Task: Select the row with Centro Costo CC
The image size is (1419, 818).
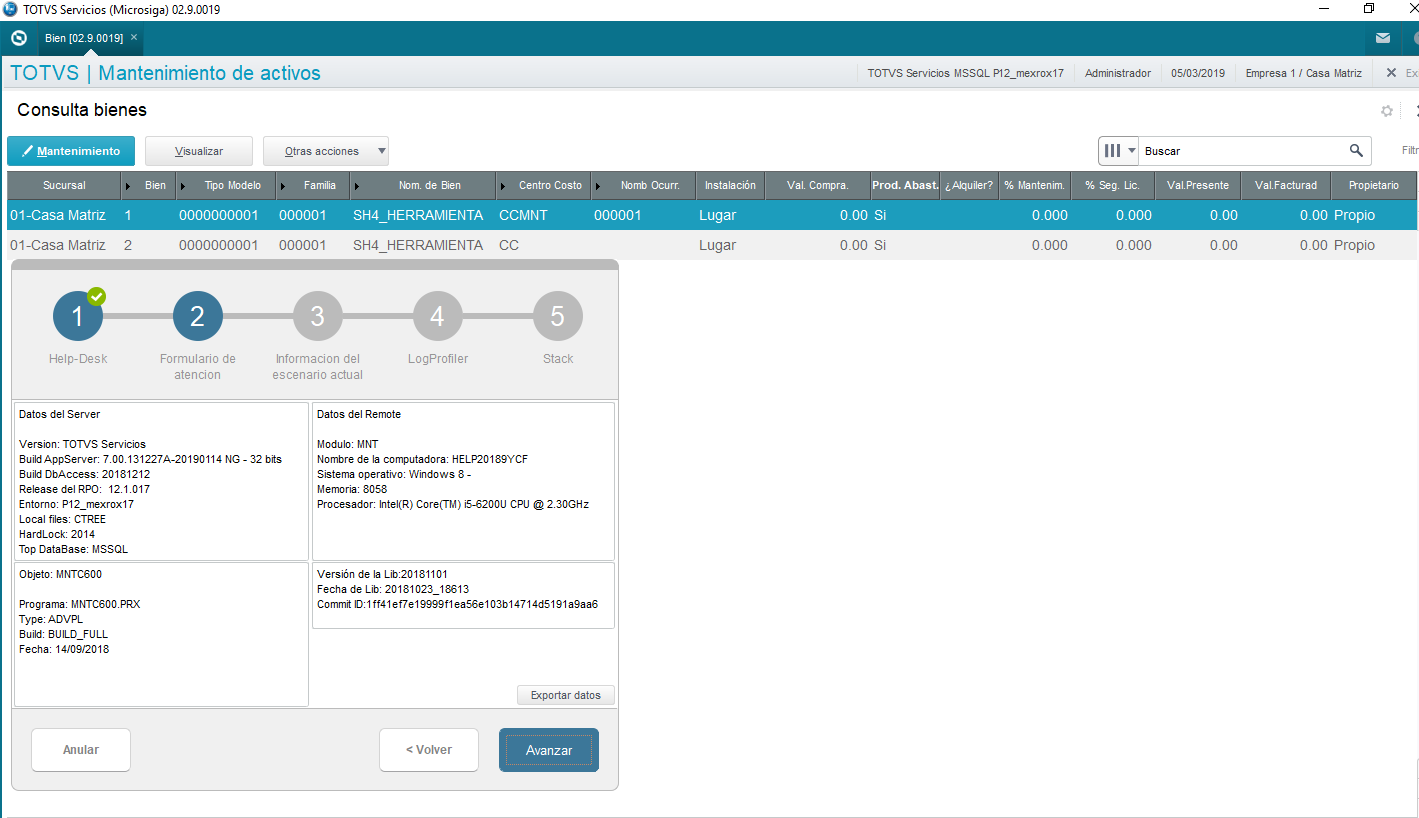Action: pos(712,245)
